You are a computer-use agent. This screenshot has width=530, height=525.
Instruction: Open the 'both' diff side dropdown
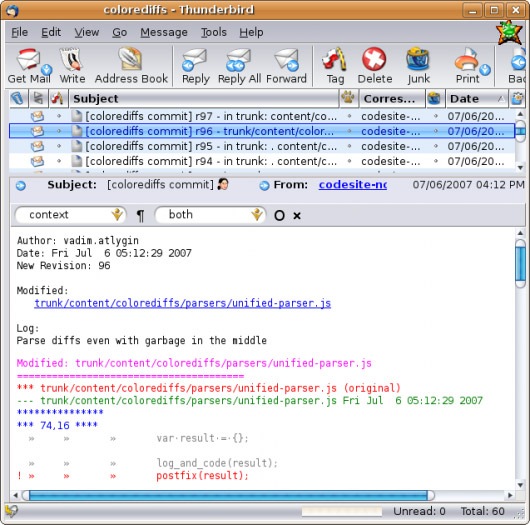pos(210,215)
